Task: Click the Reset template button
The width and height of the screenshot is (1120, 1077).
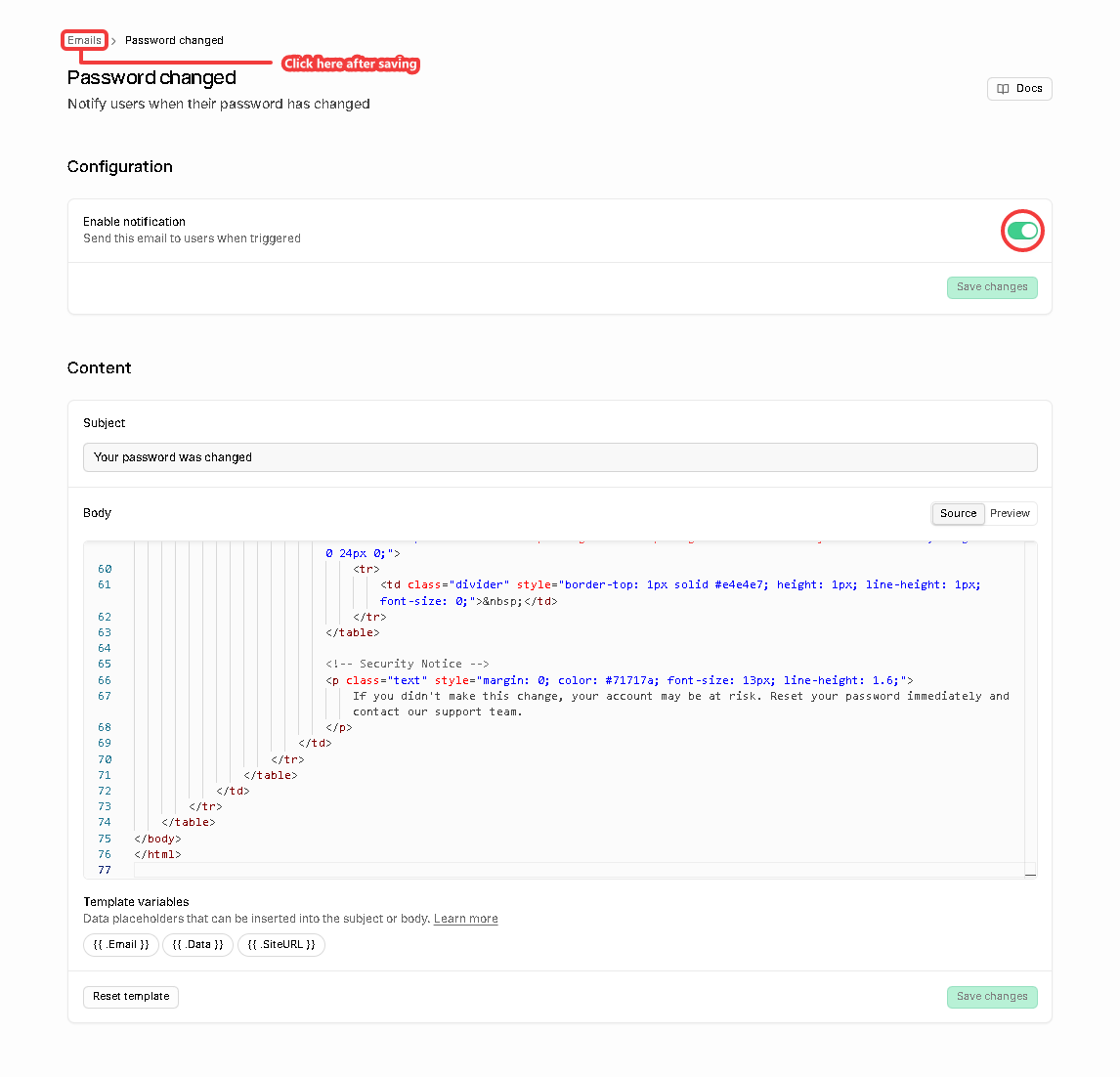Action: [131, 996]
